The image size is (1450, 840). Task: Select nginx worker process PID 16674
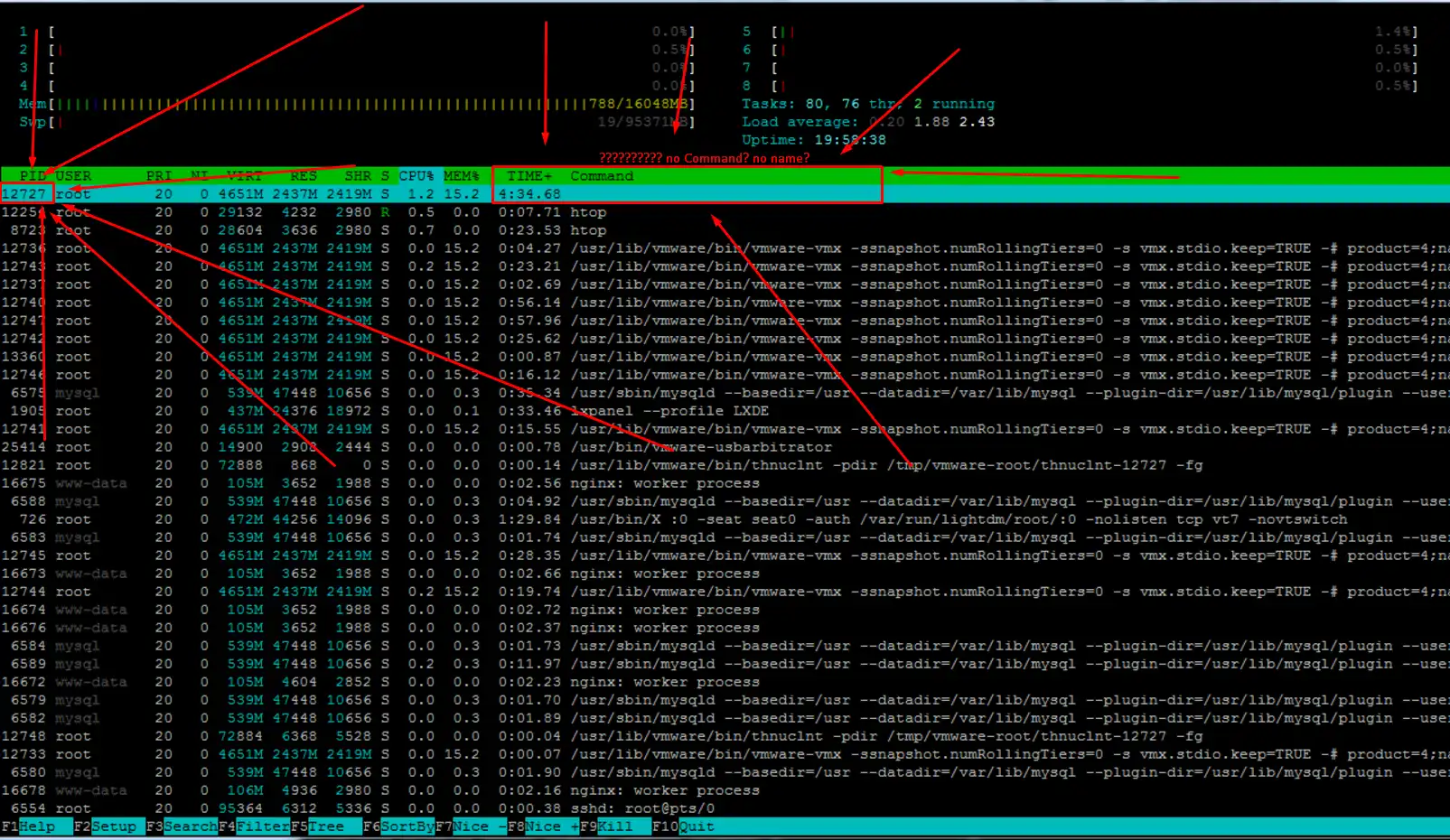click(x=725, y=610)
